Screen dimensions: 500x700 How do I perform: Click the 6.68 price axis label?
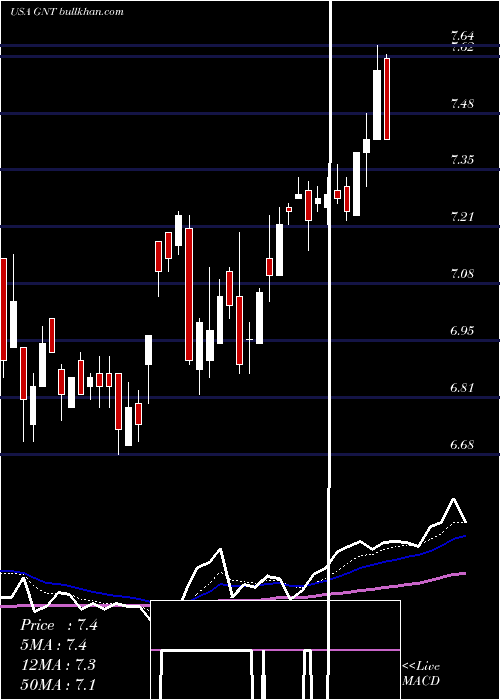(462, 445)
